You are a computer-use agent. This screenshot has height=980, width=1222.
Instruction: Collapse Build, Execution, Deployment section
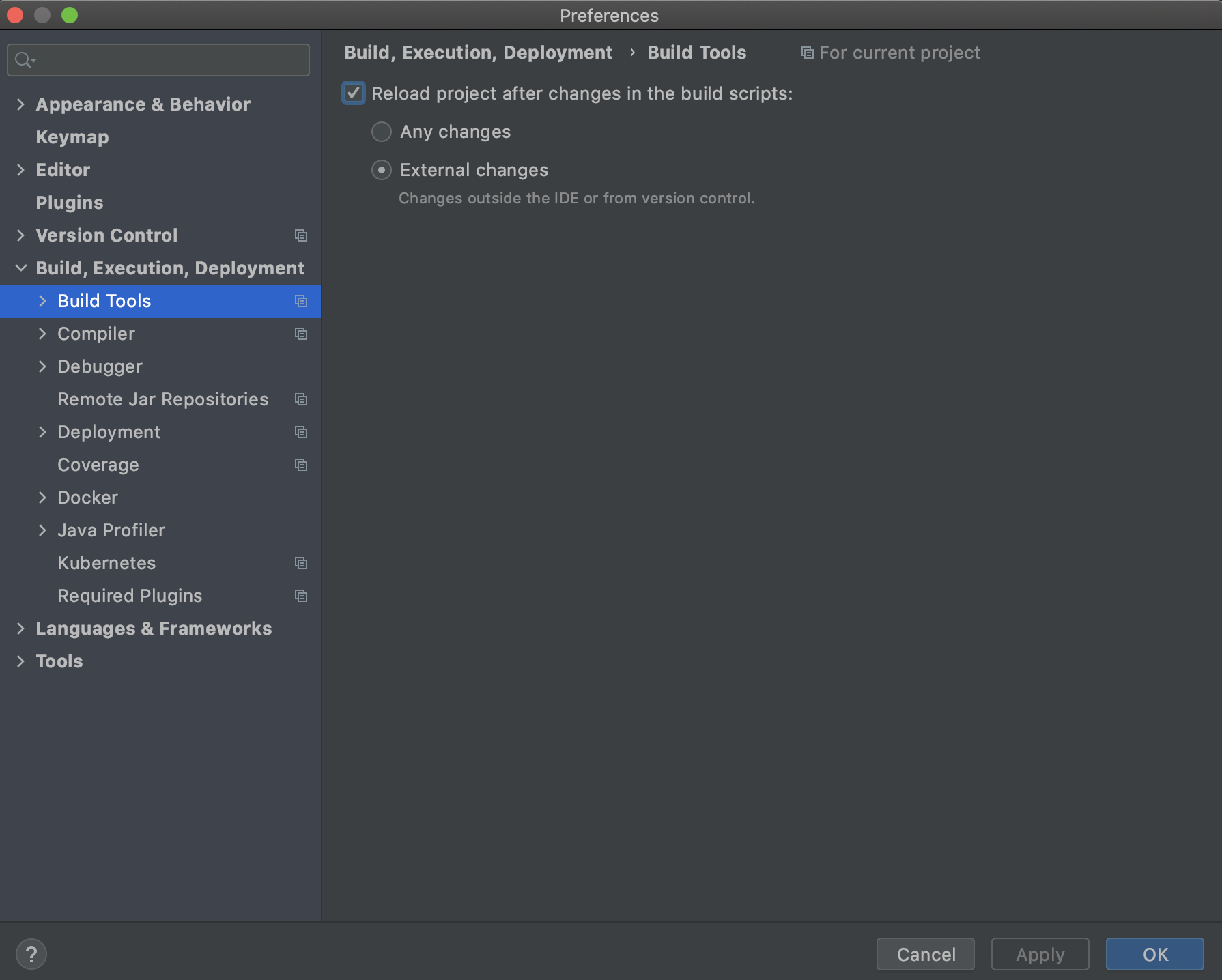[x=21, y=268]
